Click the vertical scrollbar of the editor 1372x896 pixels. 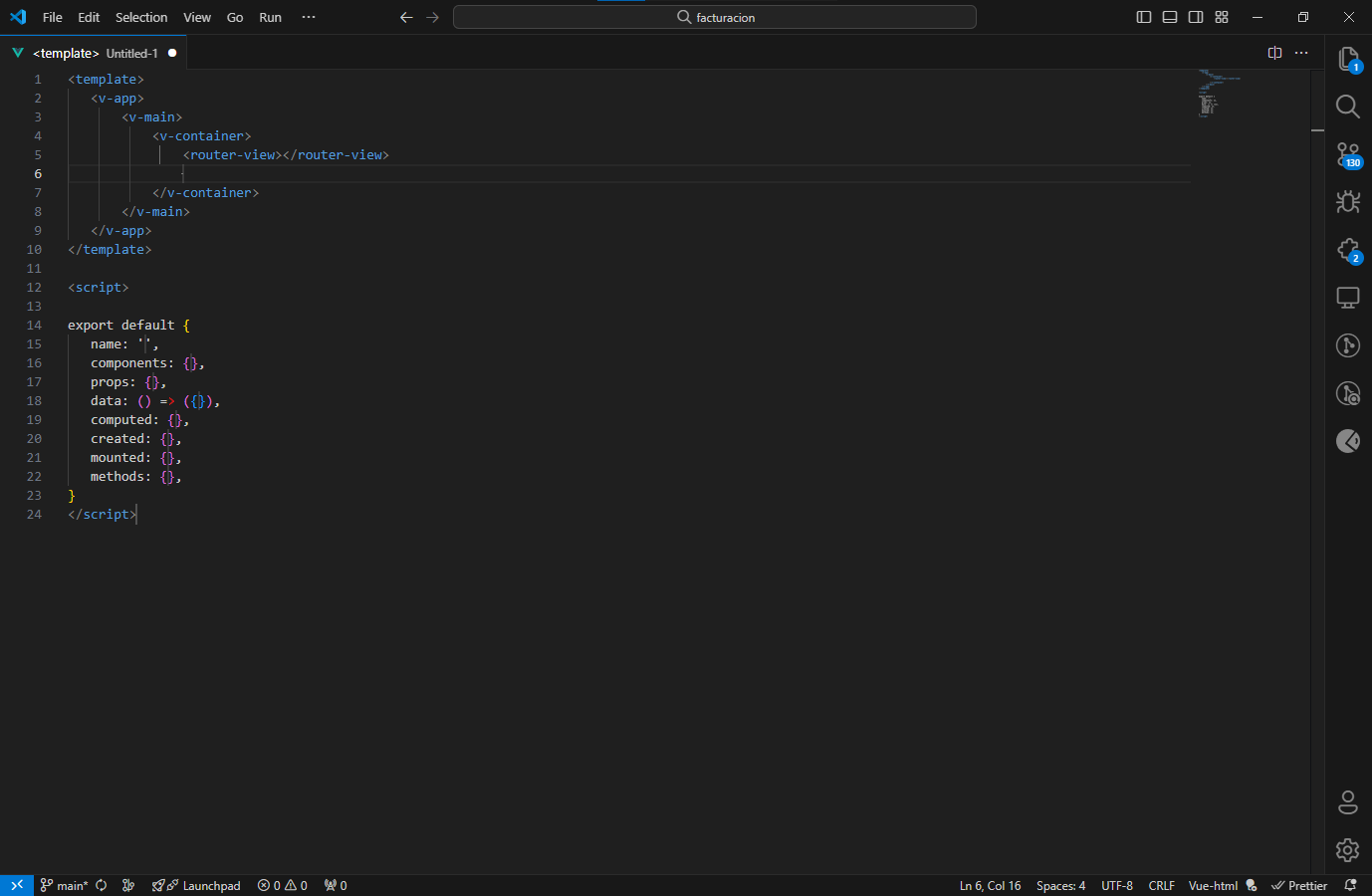[x=1317, y=472]
